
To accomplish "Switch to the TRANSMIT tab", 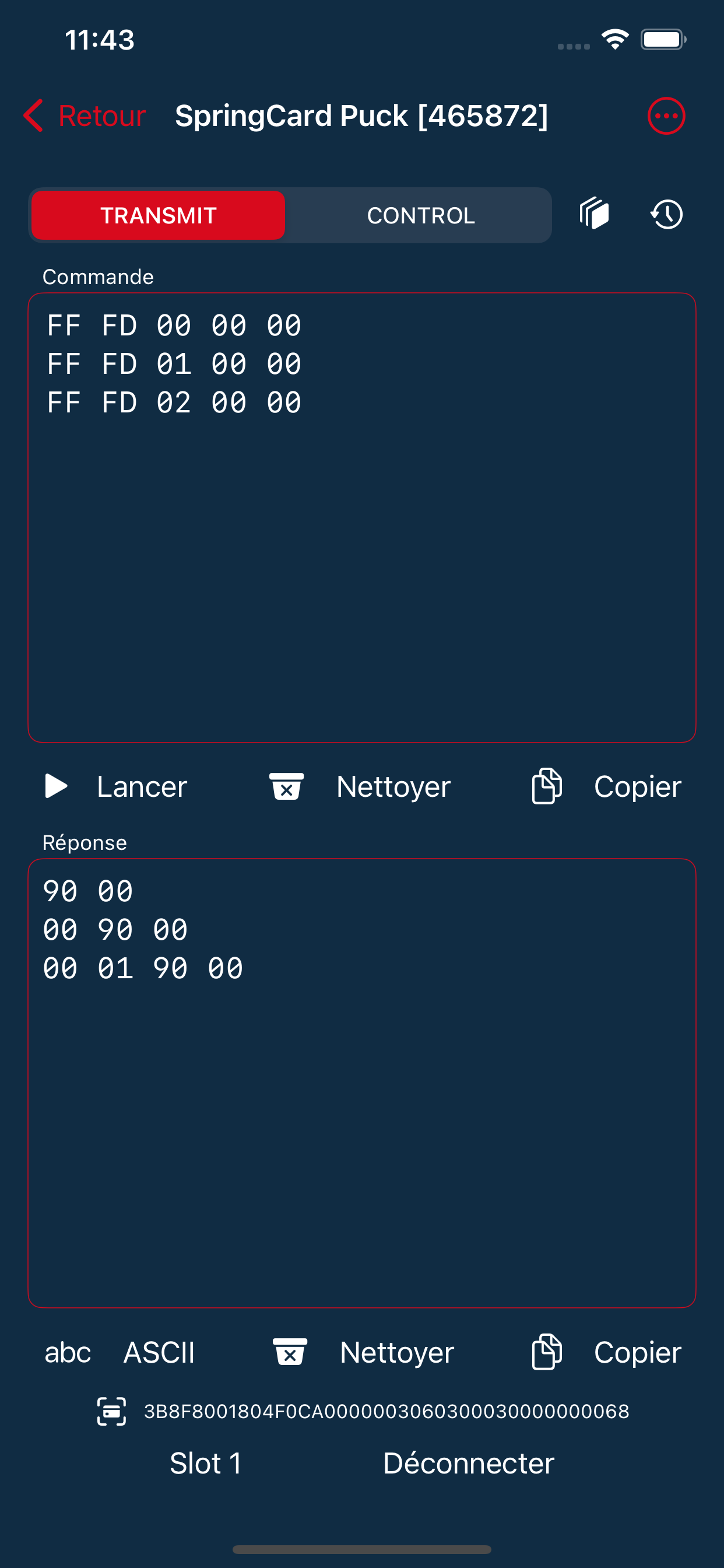I will click(x=158, y=215).
